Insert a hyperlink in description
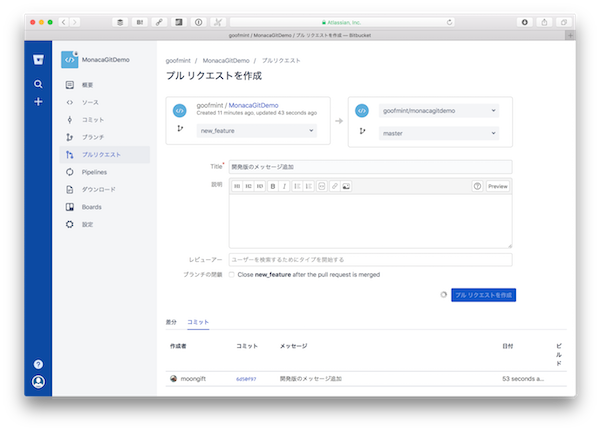 (334, 186)
